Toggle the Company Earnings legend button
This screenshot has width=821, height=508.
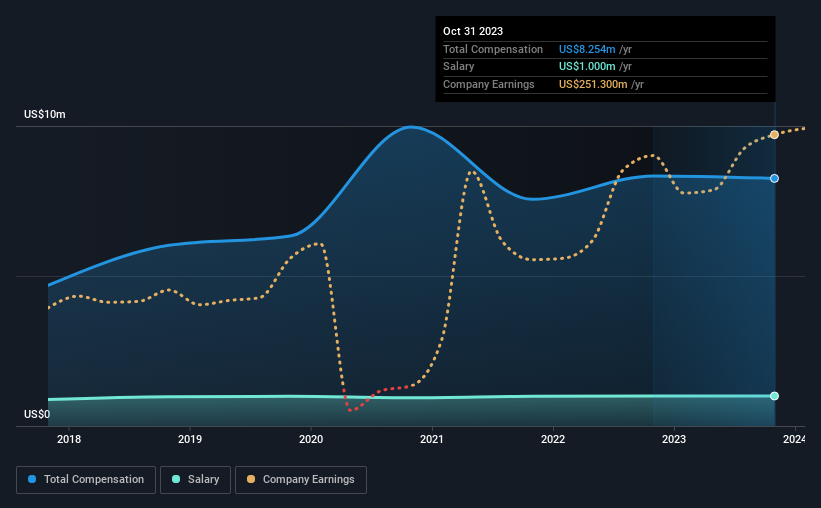pyautogui.click(x=301, y=480)
